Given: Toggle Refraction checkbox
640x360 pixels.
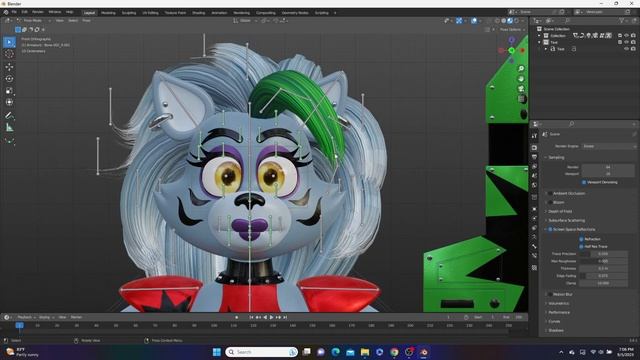Looking at the screenshot, I should pos(582,239).
